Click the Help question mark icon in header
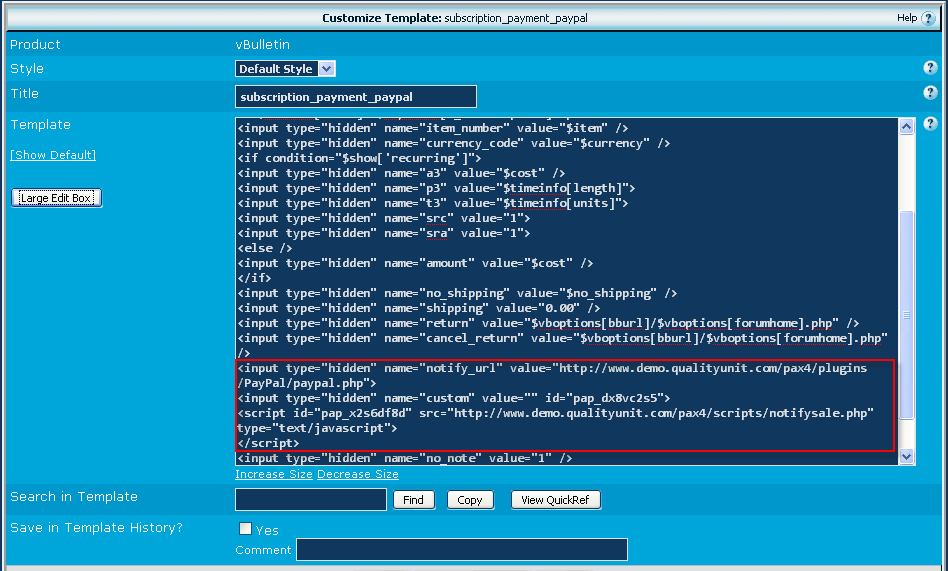 927,19
